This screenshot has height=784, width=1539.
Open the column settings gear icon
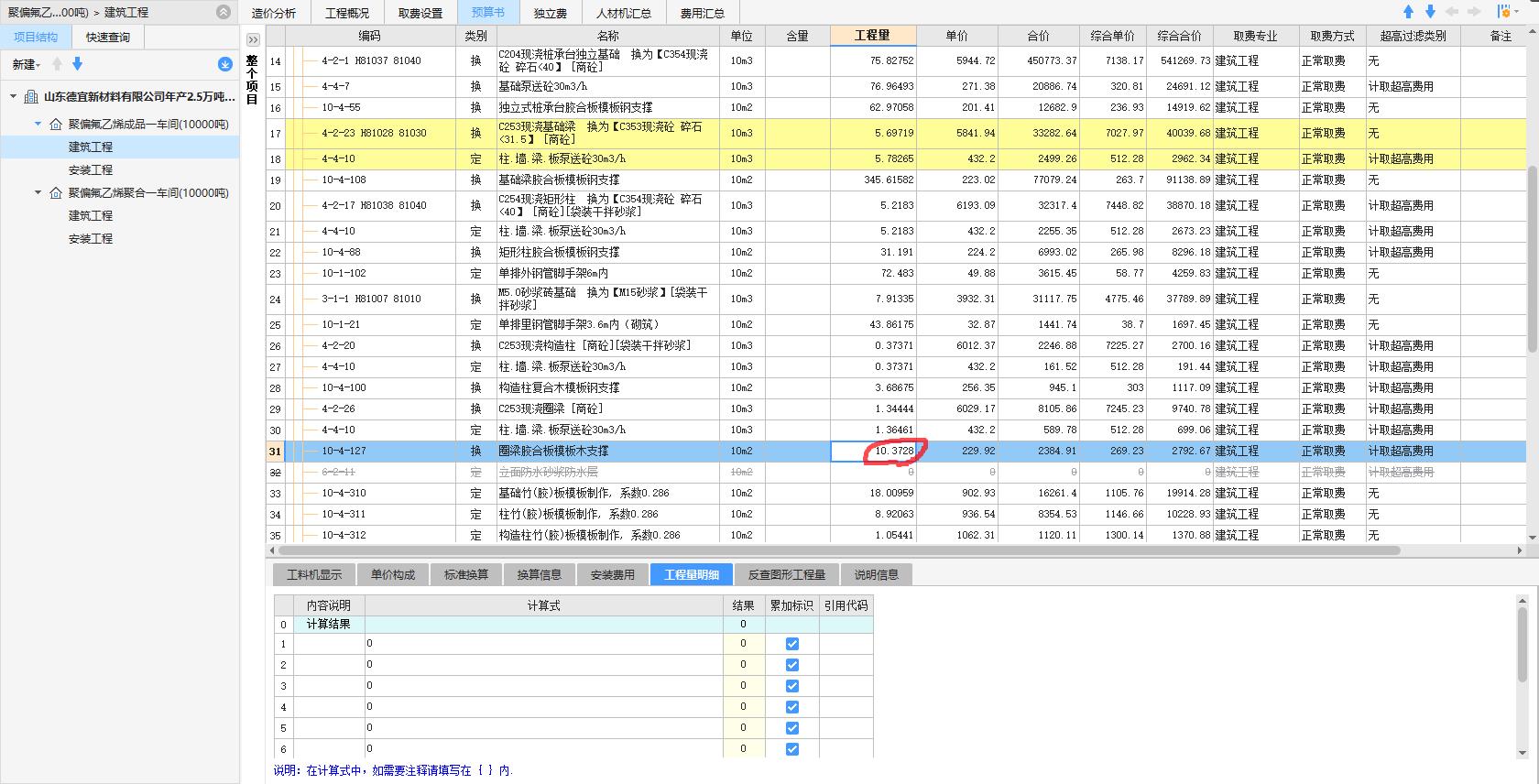point(1503,12)
